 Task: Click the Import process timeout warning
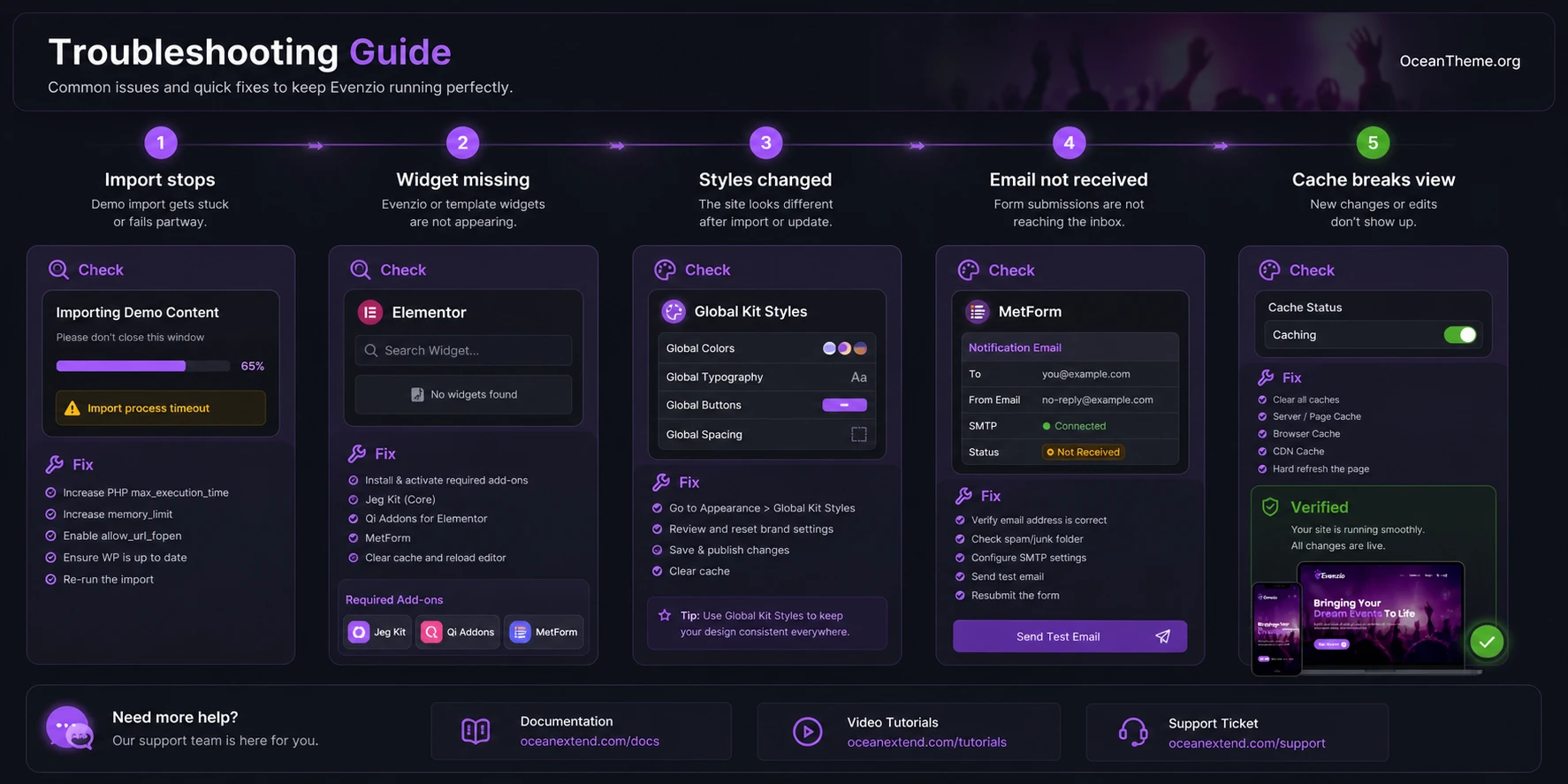point(160,408)
